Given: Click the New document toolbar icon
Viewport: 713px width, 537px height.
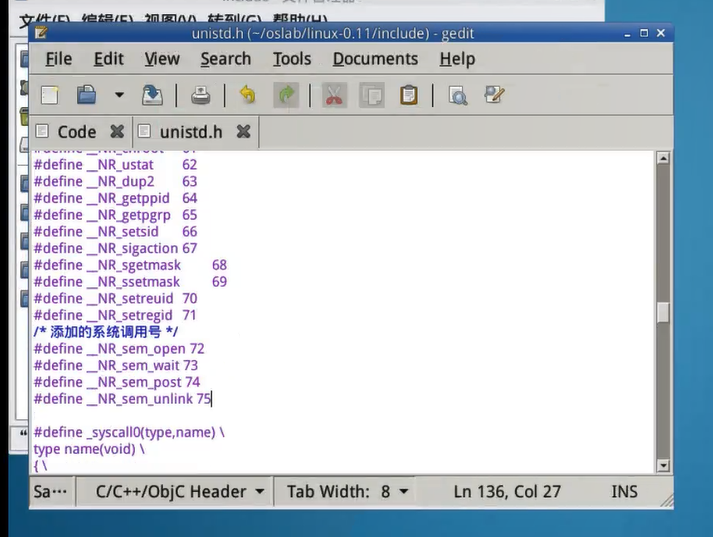Looking at the screenshot, I should coord(50,95).
